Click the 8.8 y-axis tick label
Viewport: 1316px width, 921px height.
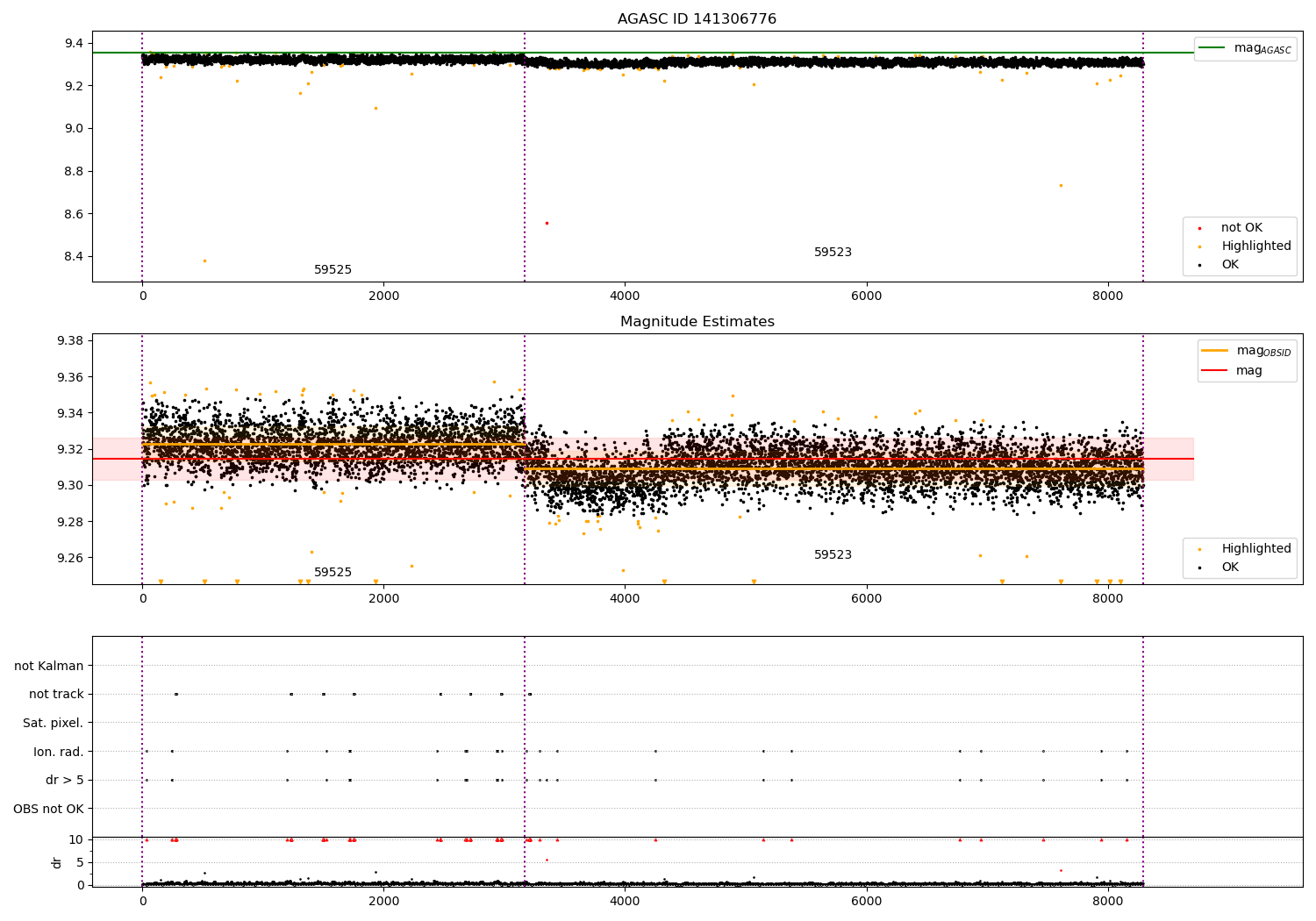point(74,172)
